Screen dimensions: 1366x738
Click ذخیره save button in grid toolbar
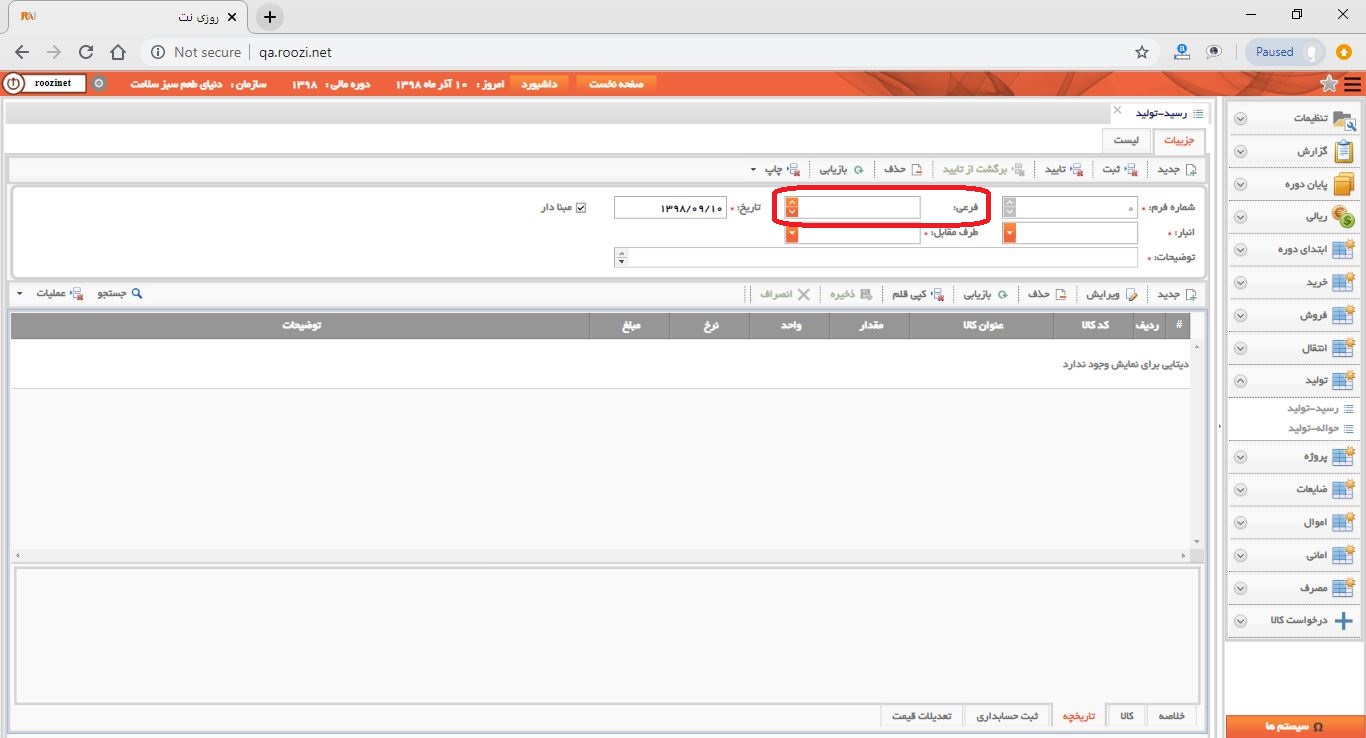[x=849, y=295]
